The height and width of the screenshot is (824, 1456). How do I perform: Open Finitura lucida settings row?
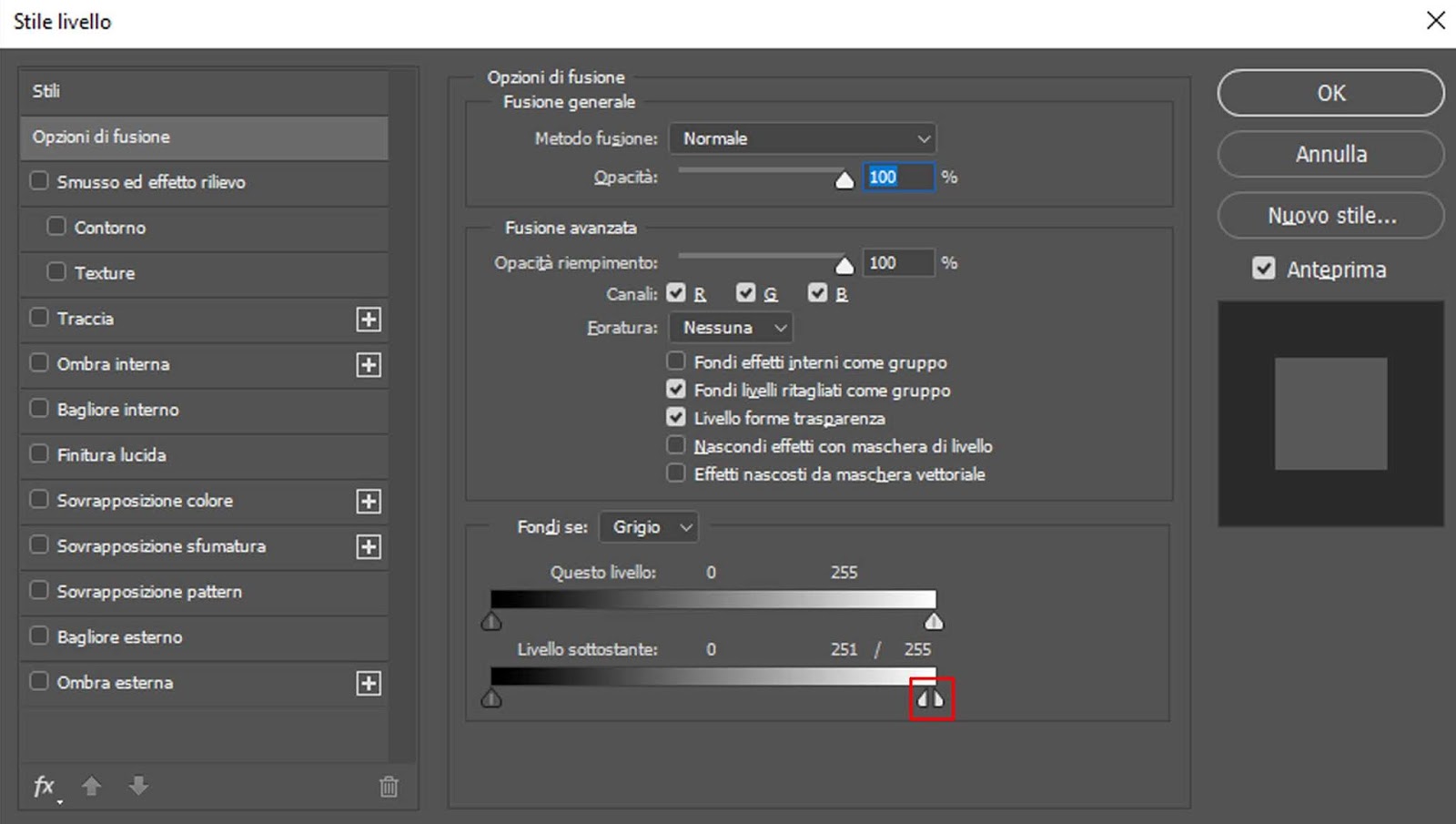point(204,455)
